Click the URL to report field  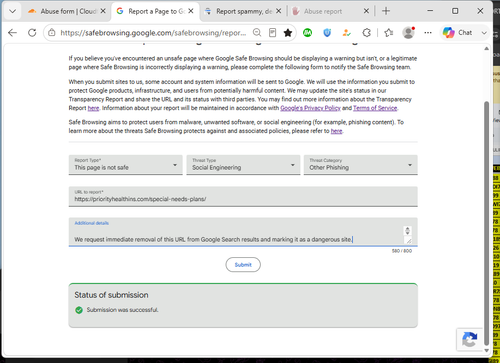243,196
